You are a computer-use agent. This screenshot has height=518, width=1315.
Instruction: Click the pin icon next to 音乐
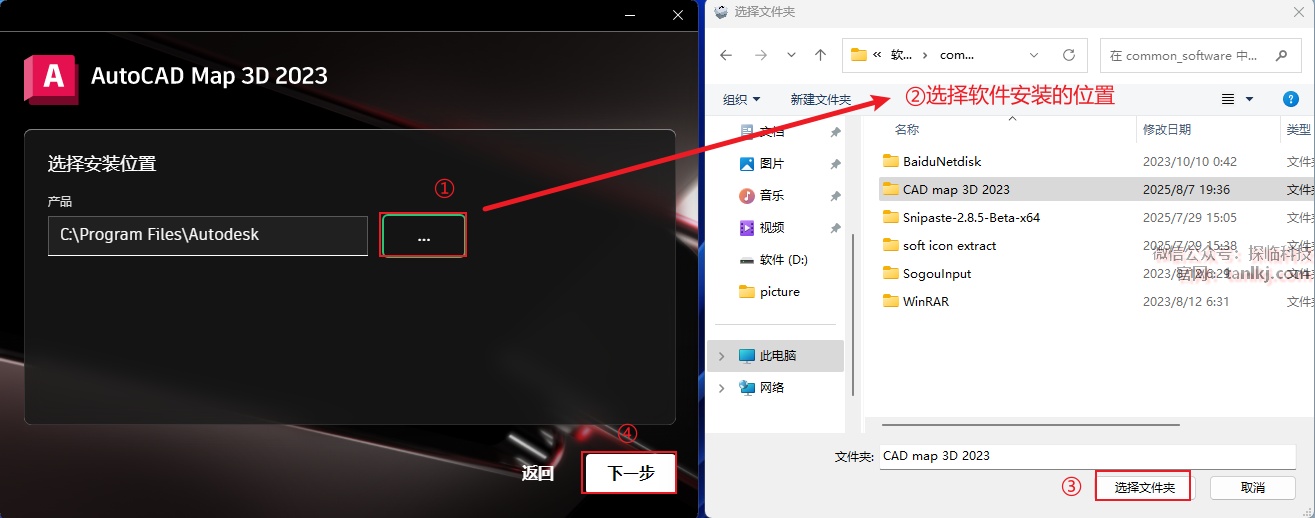[835, 196]
